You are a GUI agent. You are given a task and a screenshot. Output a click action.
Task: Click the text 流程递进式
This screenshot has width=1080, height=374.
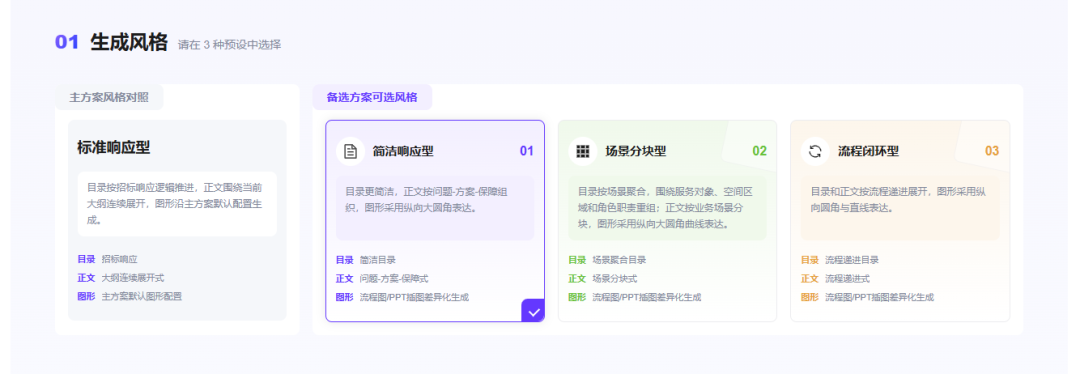(x=847, y=278)
